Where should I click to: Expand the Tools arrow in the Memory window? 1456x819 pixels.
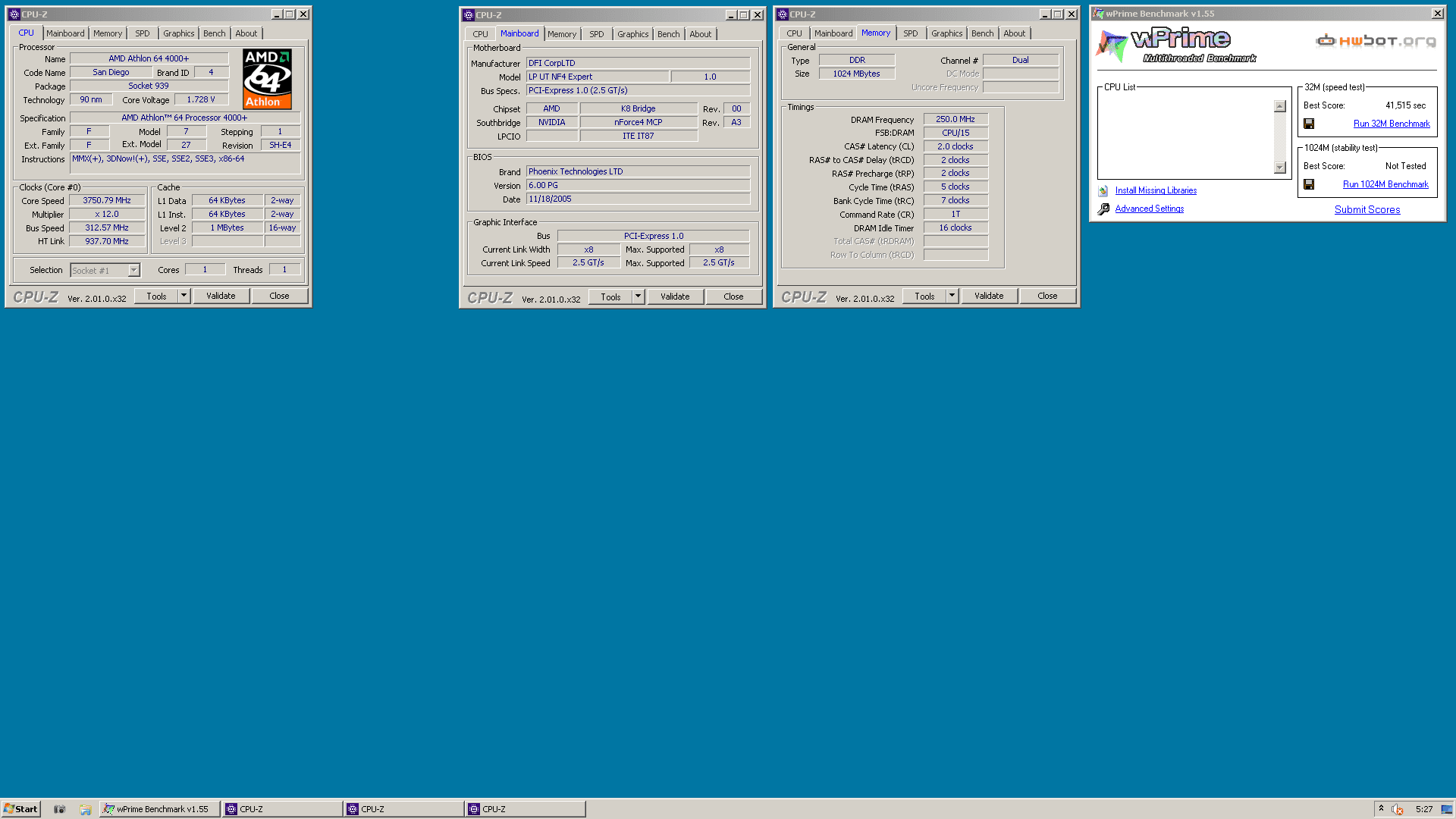click(x=952, y=296)
